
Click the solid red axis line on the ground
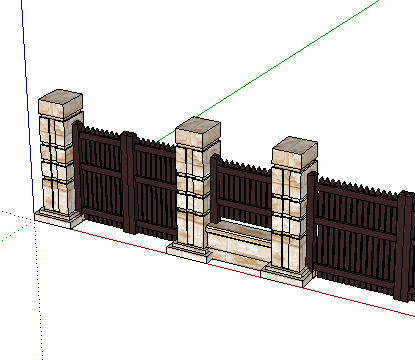coord(360,302)
